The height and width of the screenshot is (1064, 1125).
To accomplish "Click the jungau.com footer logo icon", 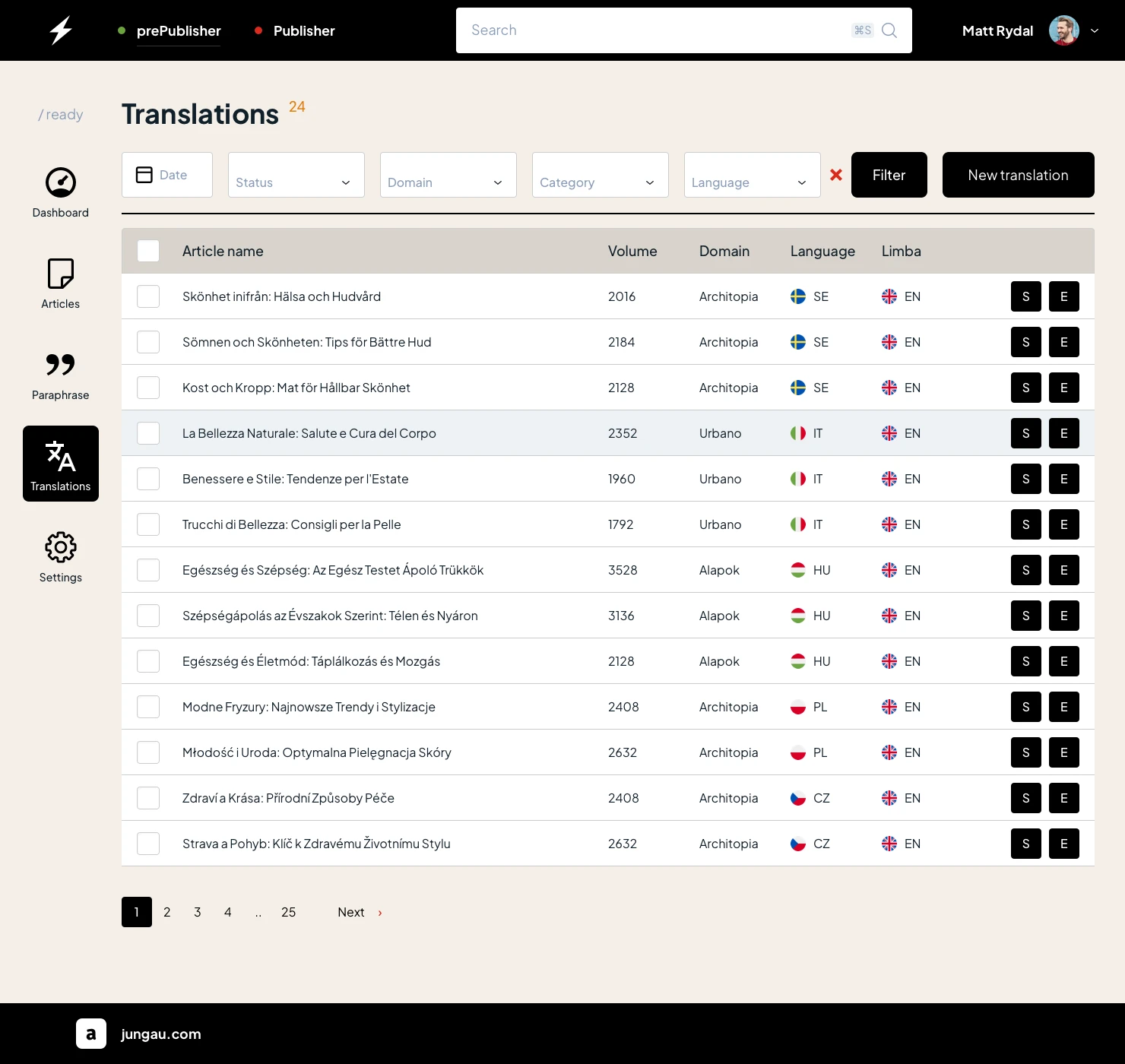I will [x=91, y=1034].
